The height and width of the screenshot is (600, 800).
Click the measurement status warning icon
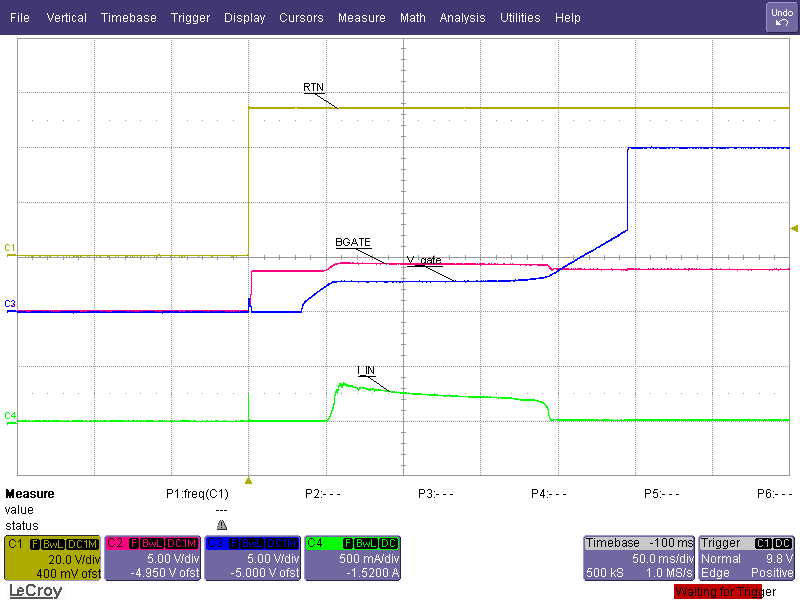(221, 525)
